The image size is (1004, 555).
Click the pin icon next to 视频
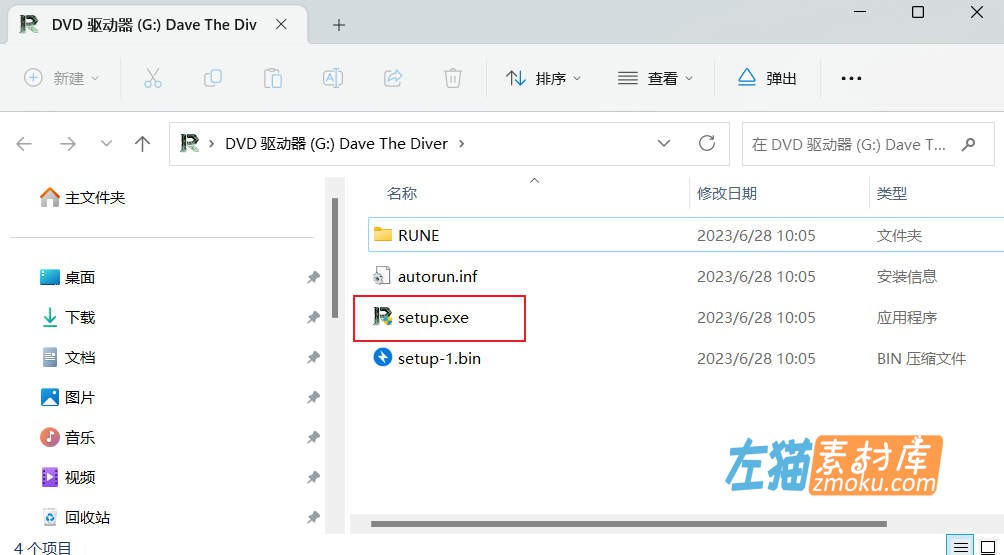coord(313,478)
